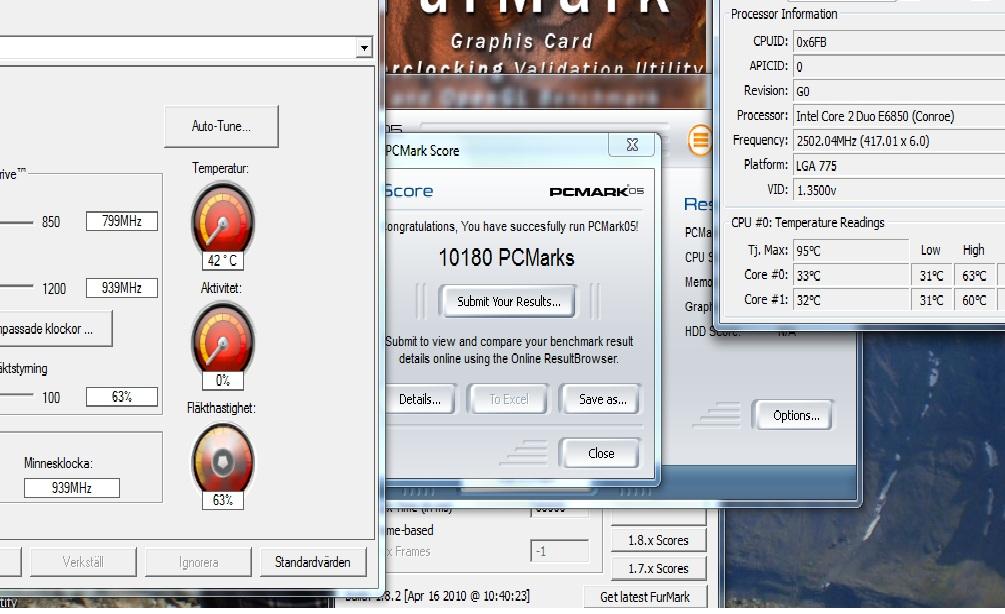Click the FurMark build date text
The width and height of the screenshot is (1005, 614).
[x=467, y=596]
